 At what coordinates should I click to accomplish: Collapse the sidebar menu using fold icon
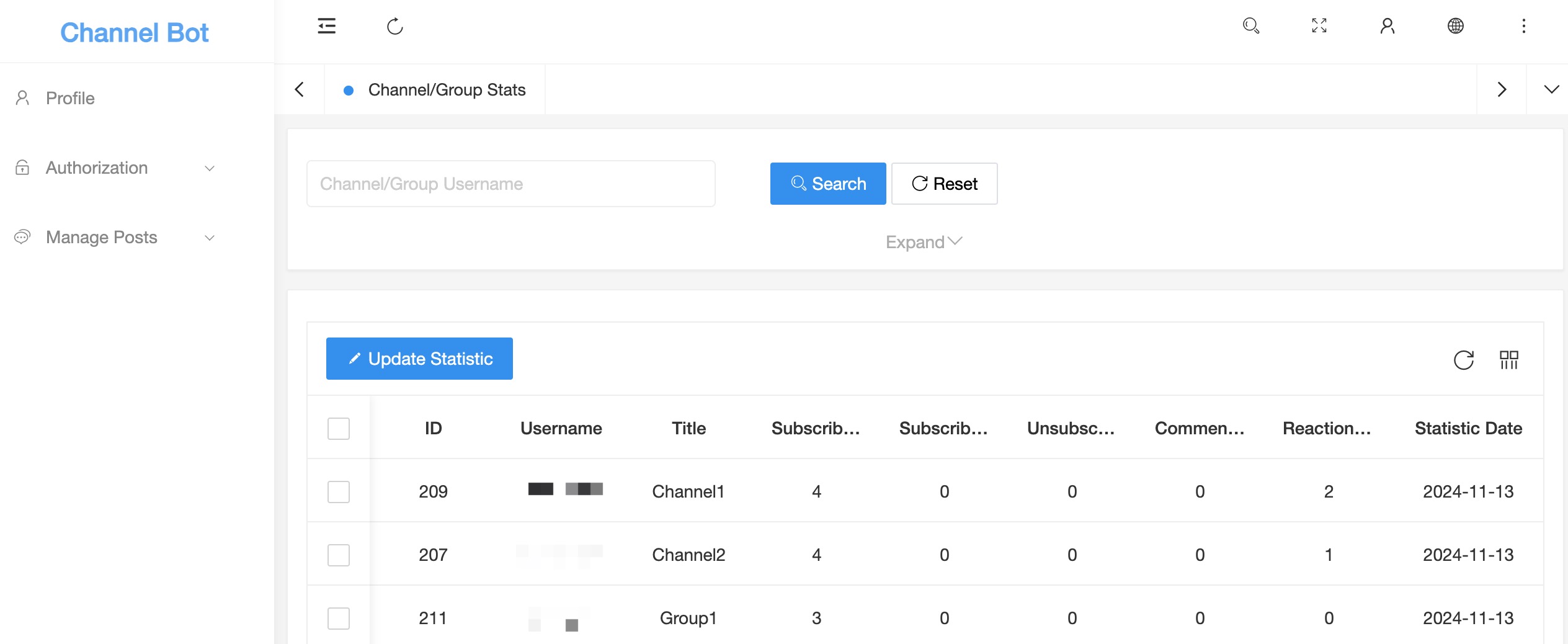(326, 26)
